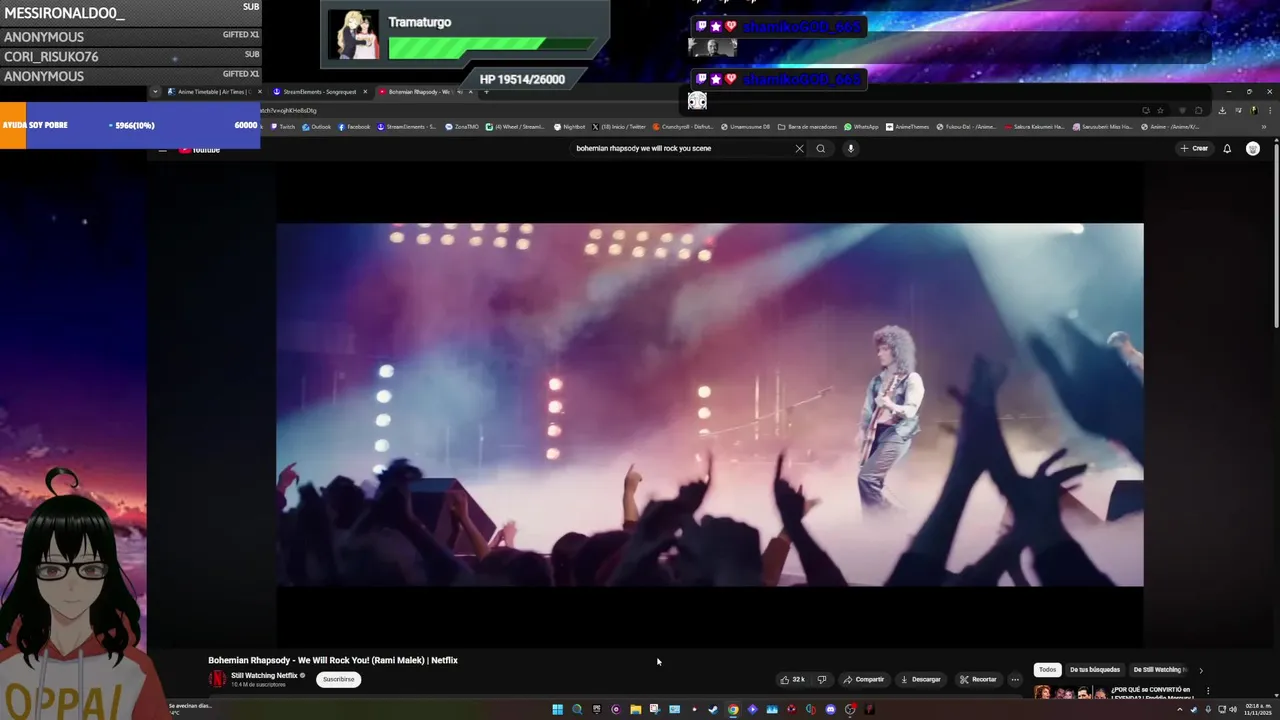This screenshot has width=1280, height=720.
Task: Focus the YouTube search input field
Action: (683, 148)
